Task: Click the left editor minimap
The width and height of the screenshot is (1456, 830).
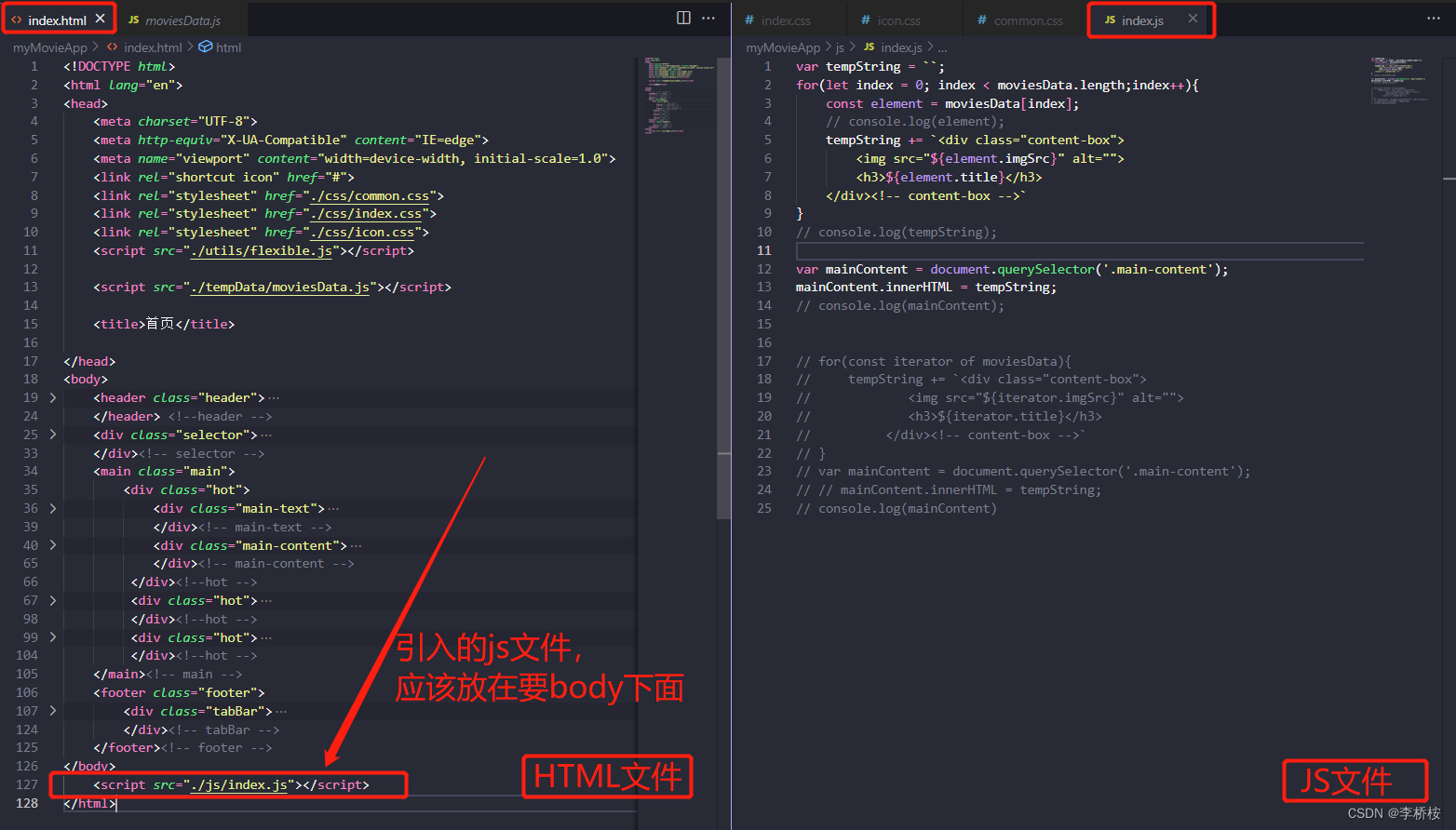Action: coord(678,96)
